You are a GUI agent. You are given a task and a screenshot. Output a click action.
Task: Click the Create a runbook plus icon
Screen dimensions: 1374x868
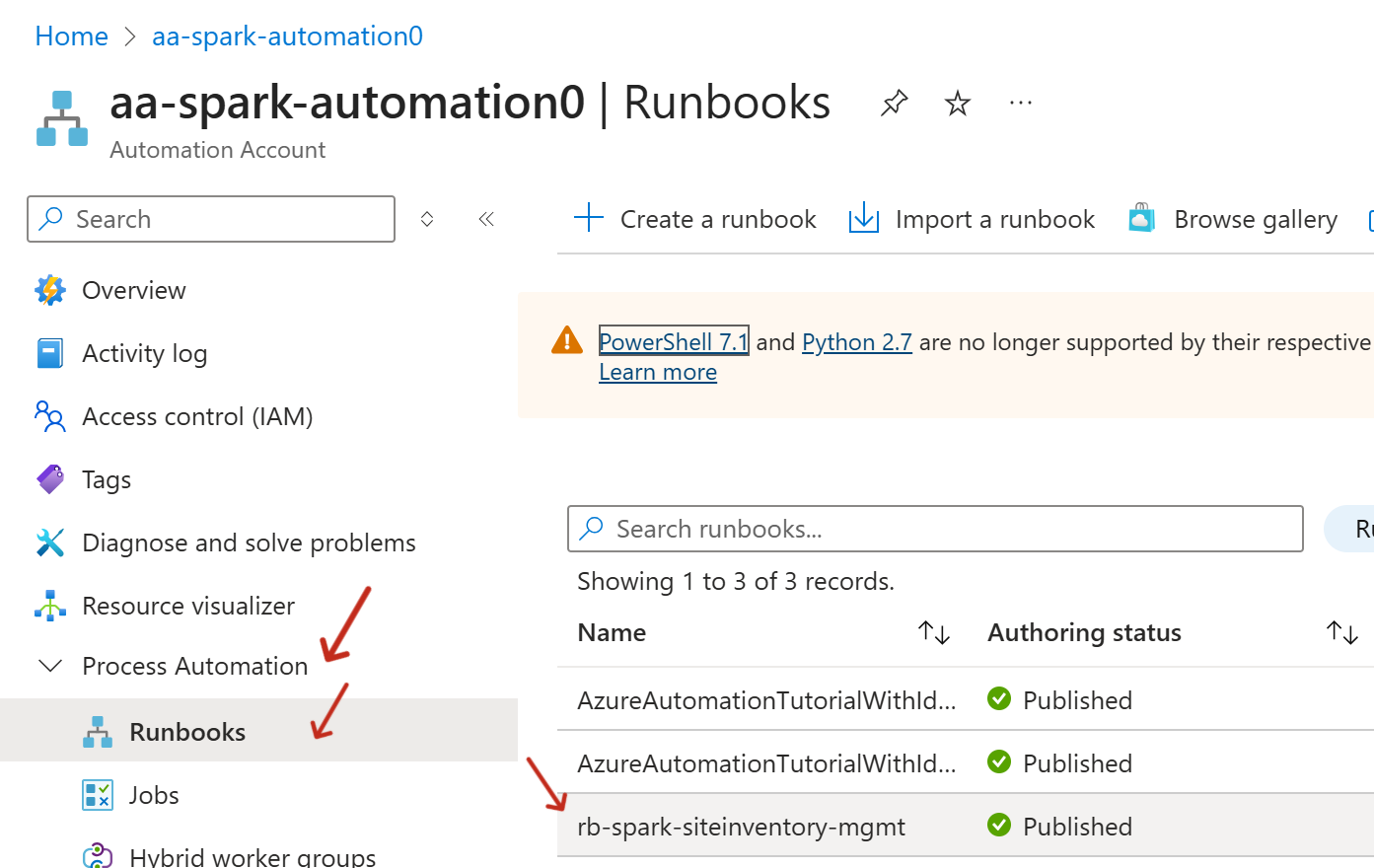coord(589,218)
